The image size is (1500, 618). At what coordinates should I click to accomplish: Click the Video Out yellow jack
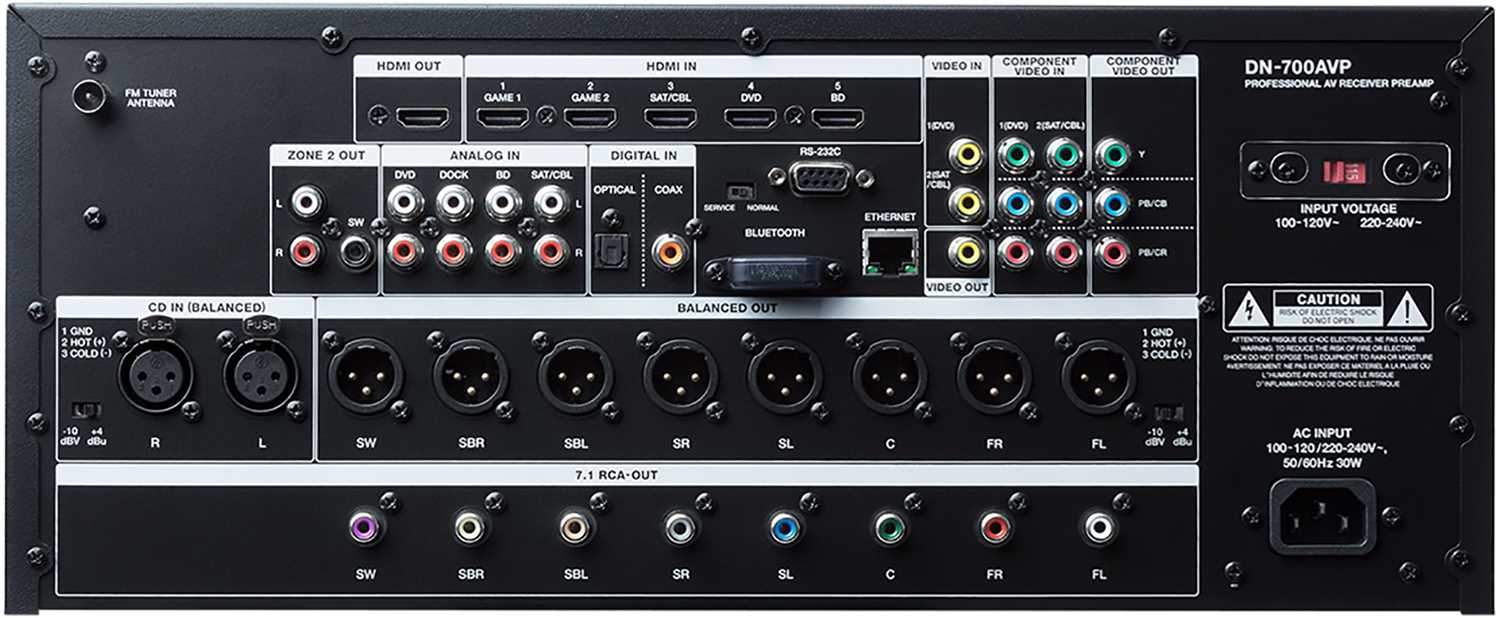(966, 251)
